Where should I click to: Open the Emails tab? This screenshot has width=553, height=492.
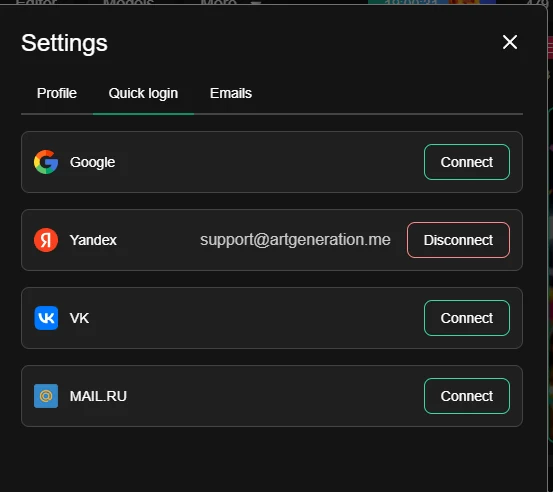tap(231, 93)
